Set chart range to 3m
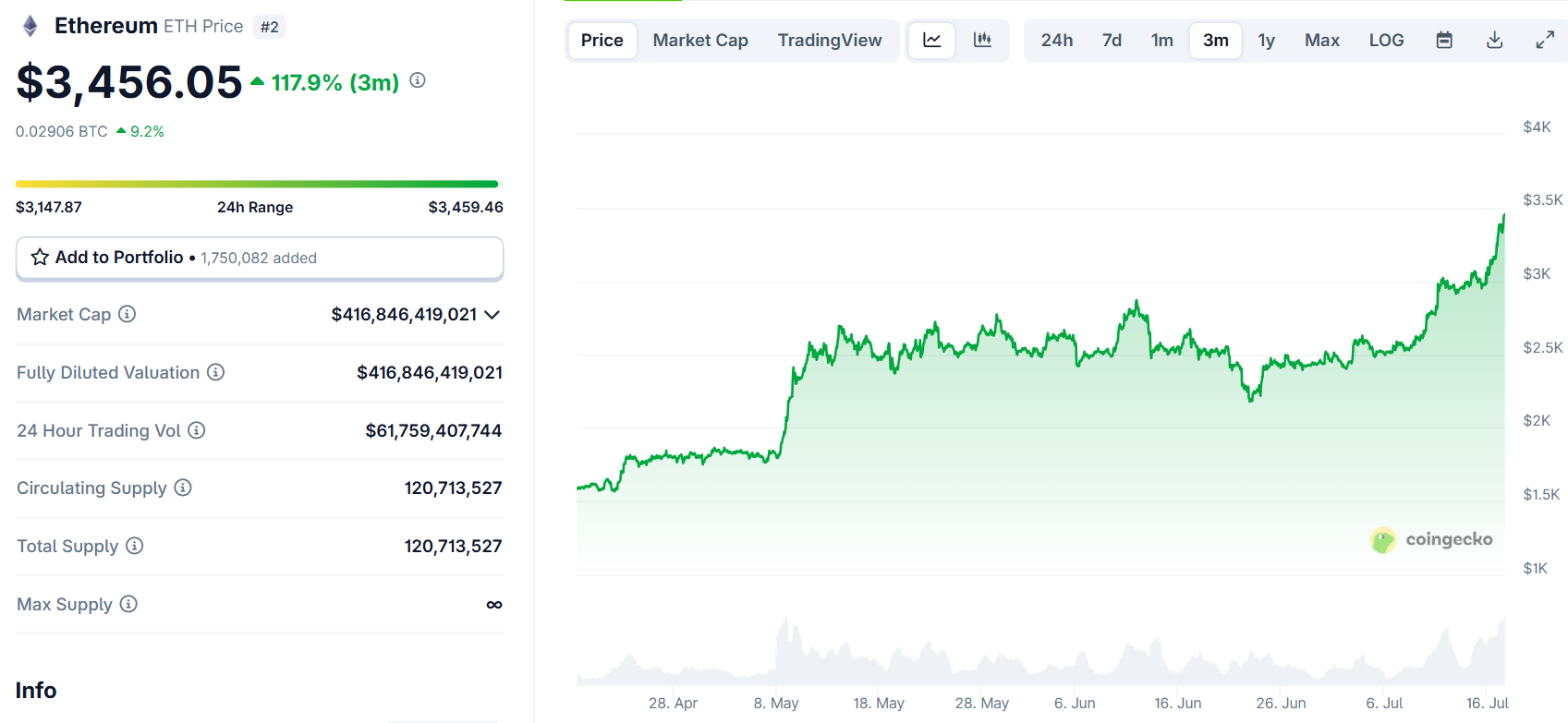The height and width of the screenshot is (723, 1568). (1216, 40)
